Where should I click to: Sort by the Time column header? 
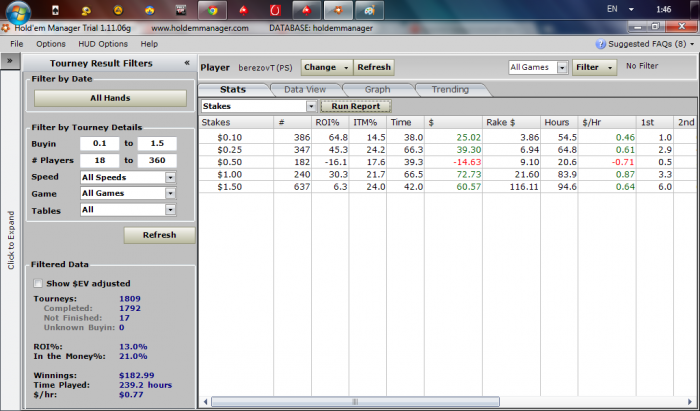405,122
